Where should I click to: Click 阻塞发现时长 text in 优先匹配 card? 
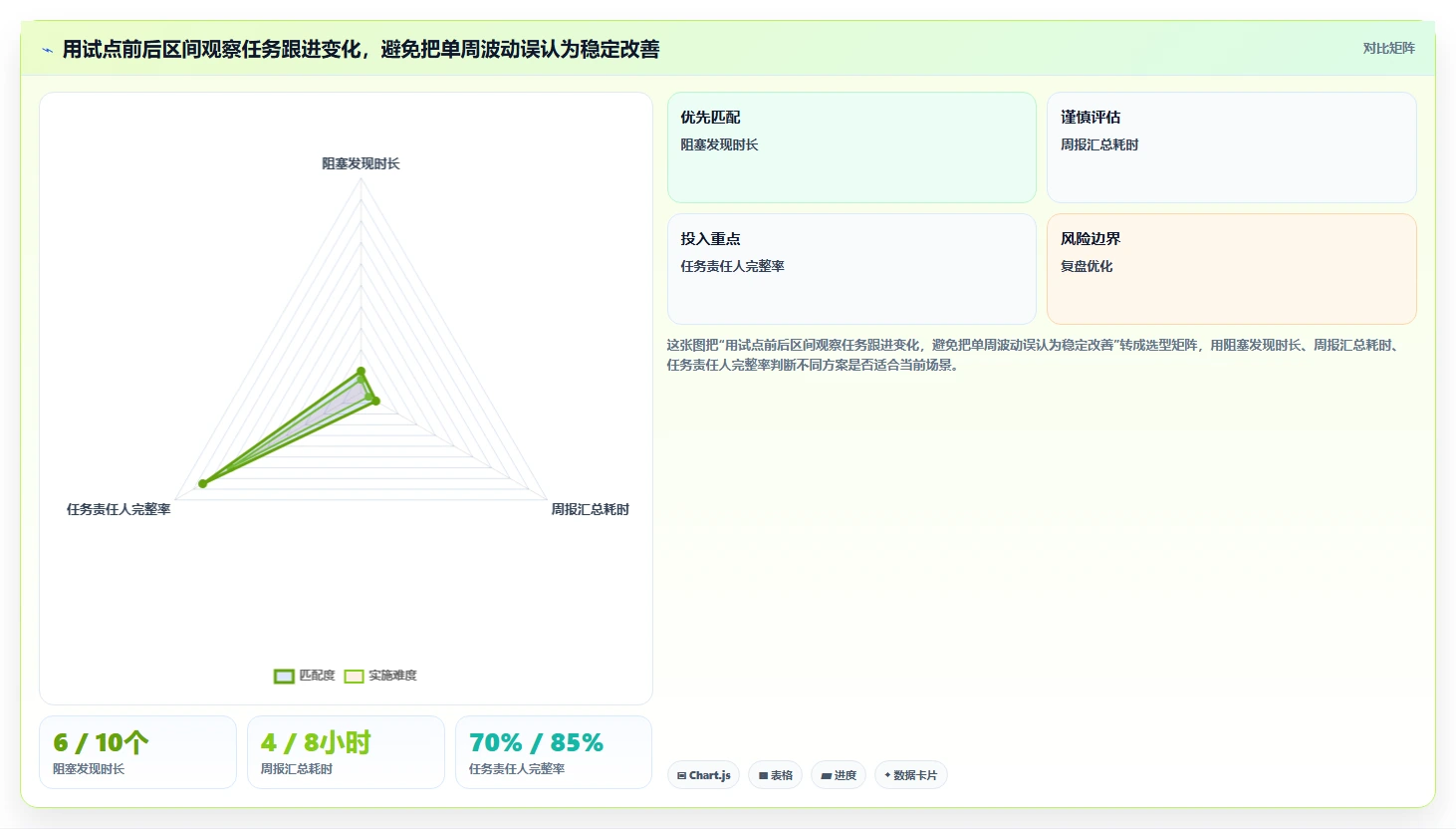[x=719, y=144]
